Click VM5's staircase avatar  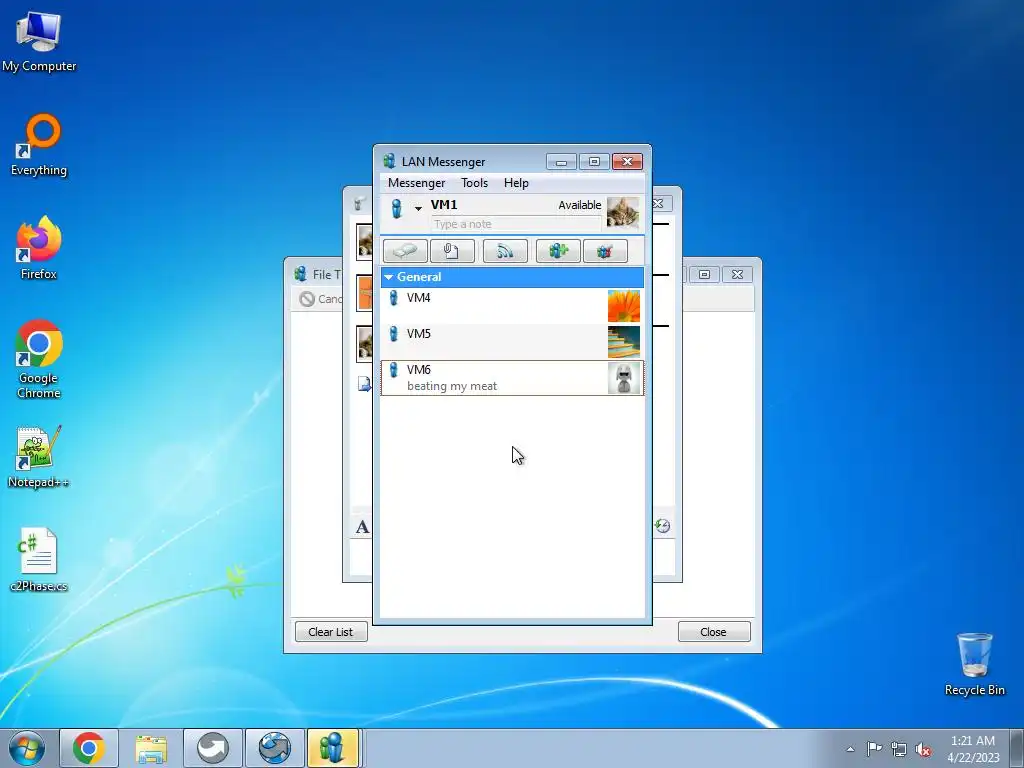624,342
